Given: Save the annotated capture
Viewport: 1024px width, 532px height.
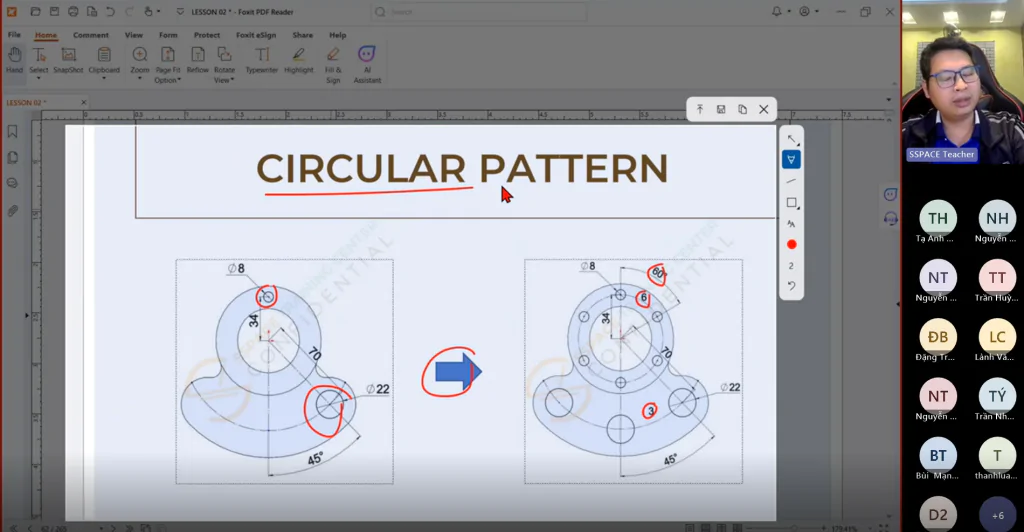Looking at the screenshot, I should point(721,109).
